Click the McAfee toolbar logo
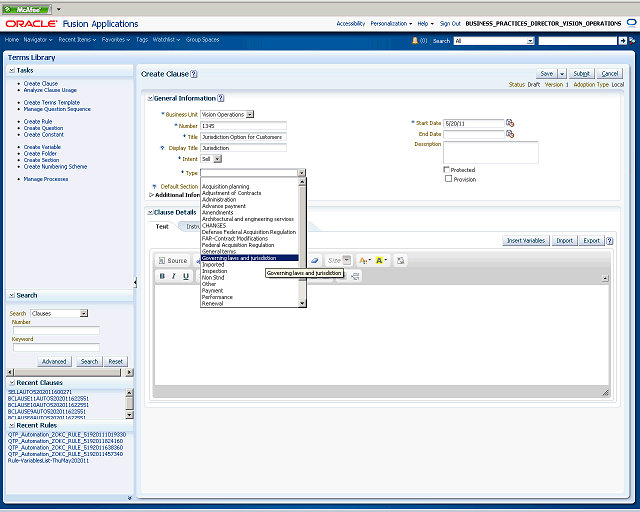This screenshot has height=512, width=640. [27, 9]
